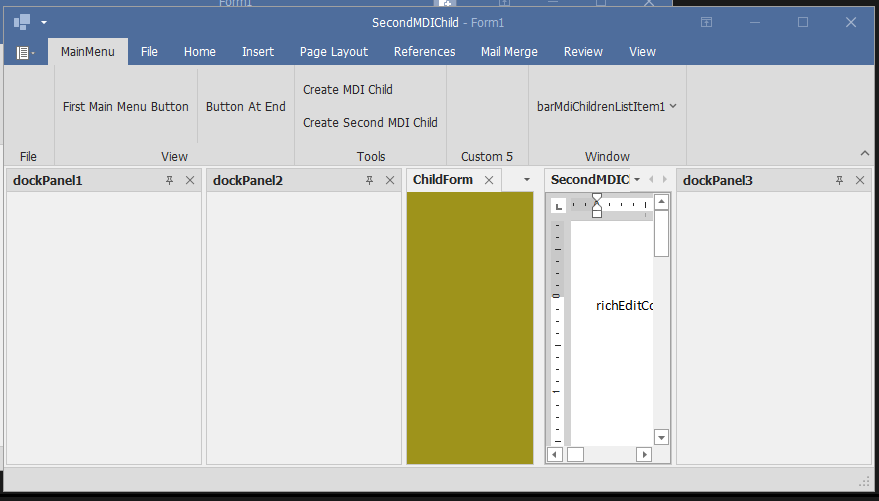
Task: Open the quick access toolbar dropdown arrow
Action: (44, 22)
